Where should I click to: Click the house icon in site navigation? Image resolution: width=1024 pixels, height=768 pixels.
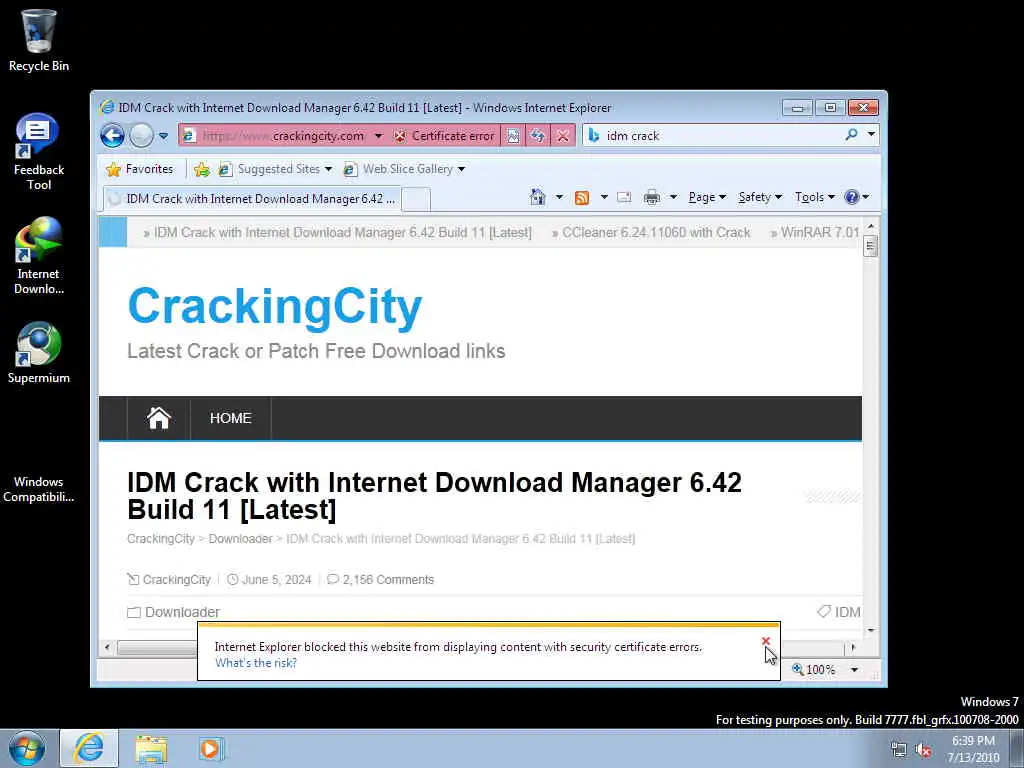pos(159,418)
